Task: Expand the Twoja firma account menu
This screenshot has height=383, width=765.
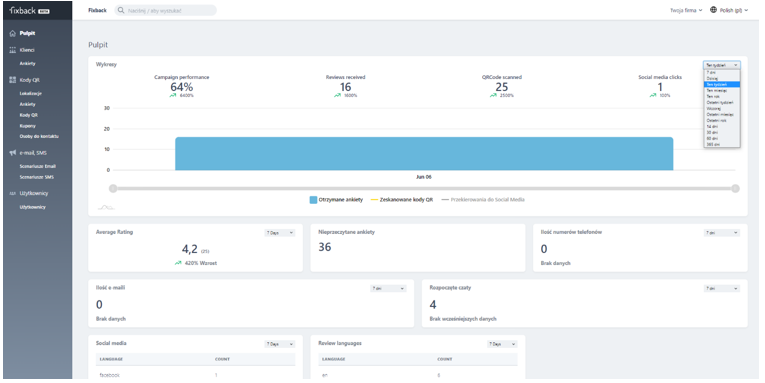Action: 686,10
